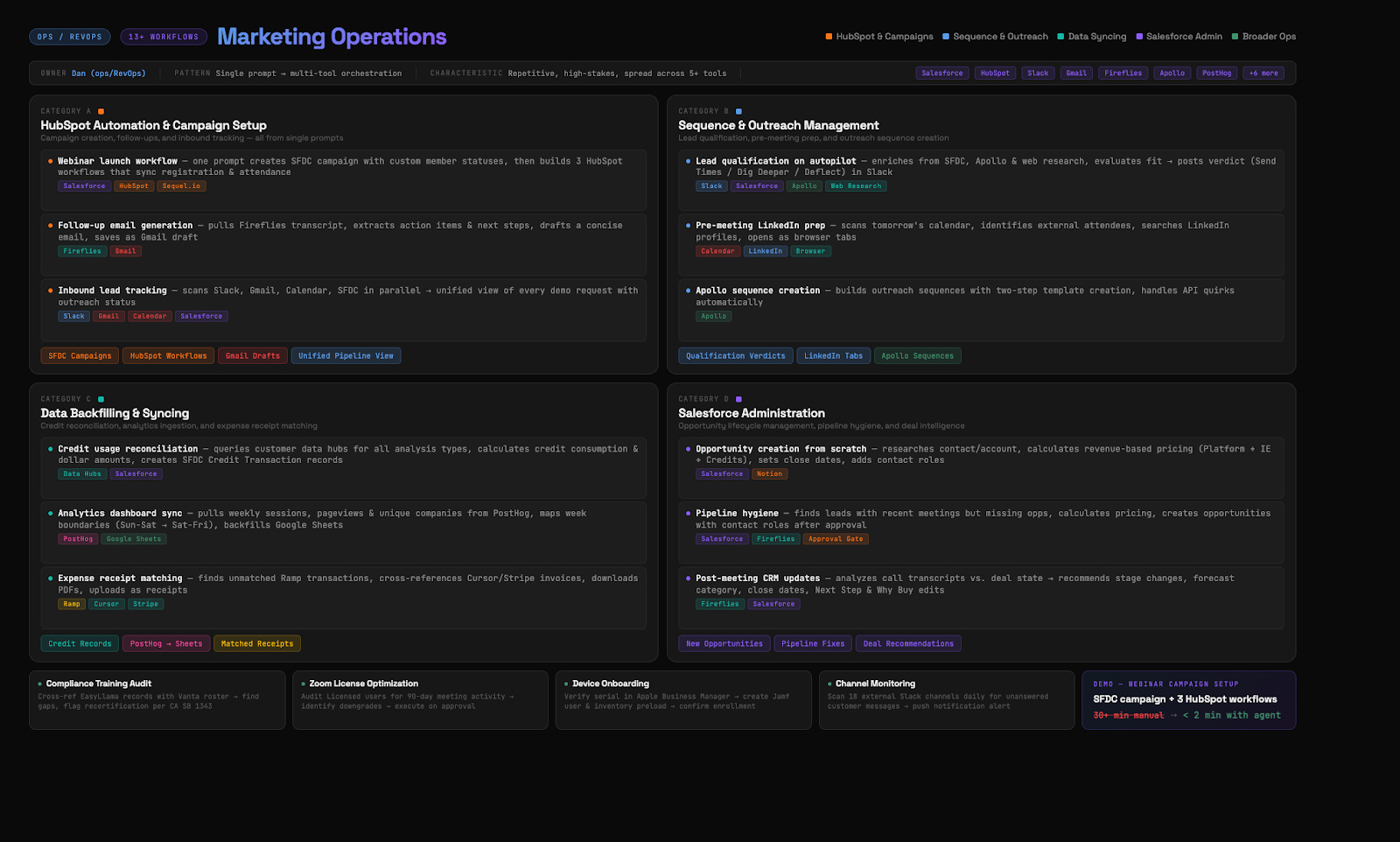Viewport: 1400px width, 842px height.
Task: Expand the Webinar launch workflow item
Action: pyautogui.click(x=118, y=160)
